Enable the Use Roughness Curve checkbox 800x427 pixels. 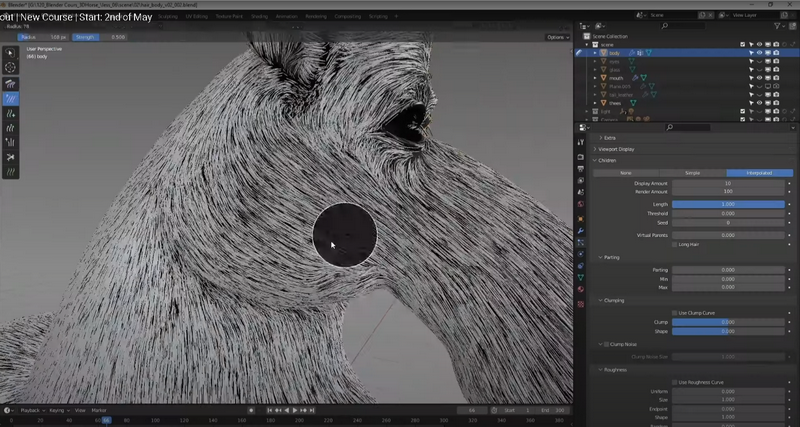[x=675, y=382]
